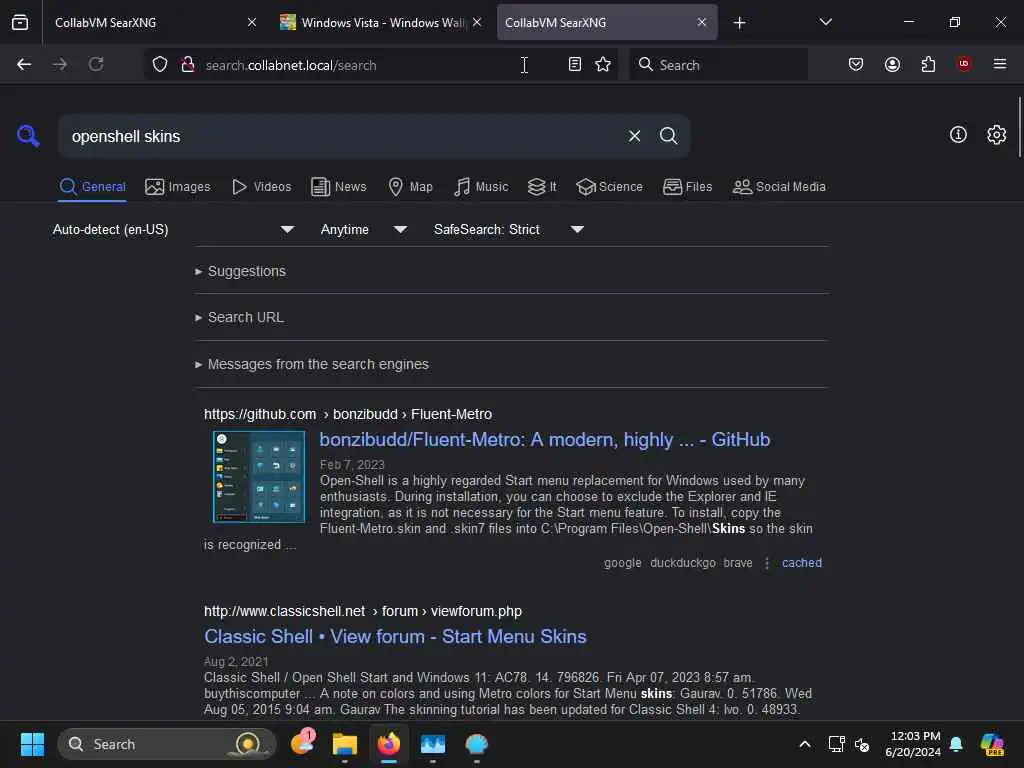The width and height of the screenshot is (1024, 768).
Task: Click the Firefox toolbar Search field
Action: pyautogui.click(x=718, y=65)
